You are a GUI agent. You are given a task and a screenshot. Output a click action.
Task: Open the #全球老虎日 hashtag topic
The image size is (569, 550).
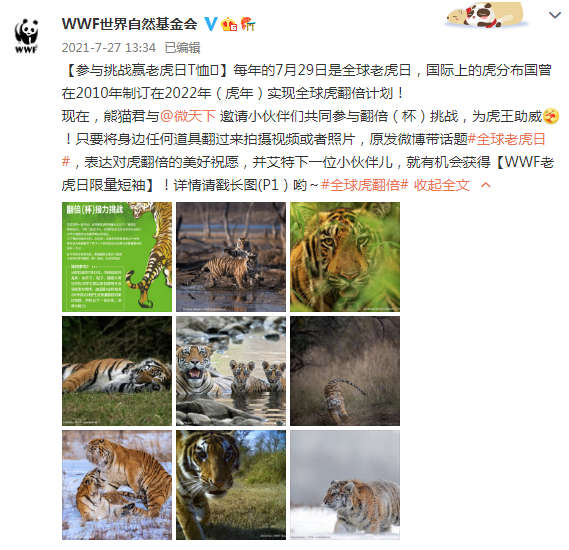[x=507, y=139]
